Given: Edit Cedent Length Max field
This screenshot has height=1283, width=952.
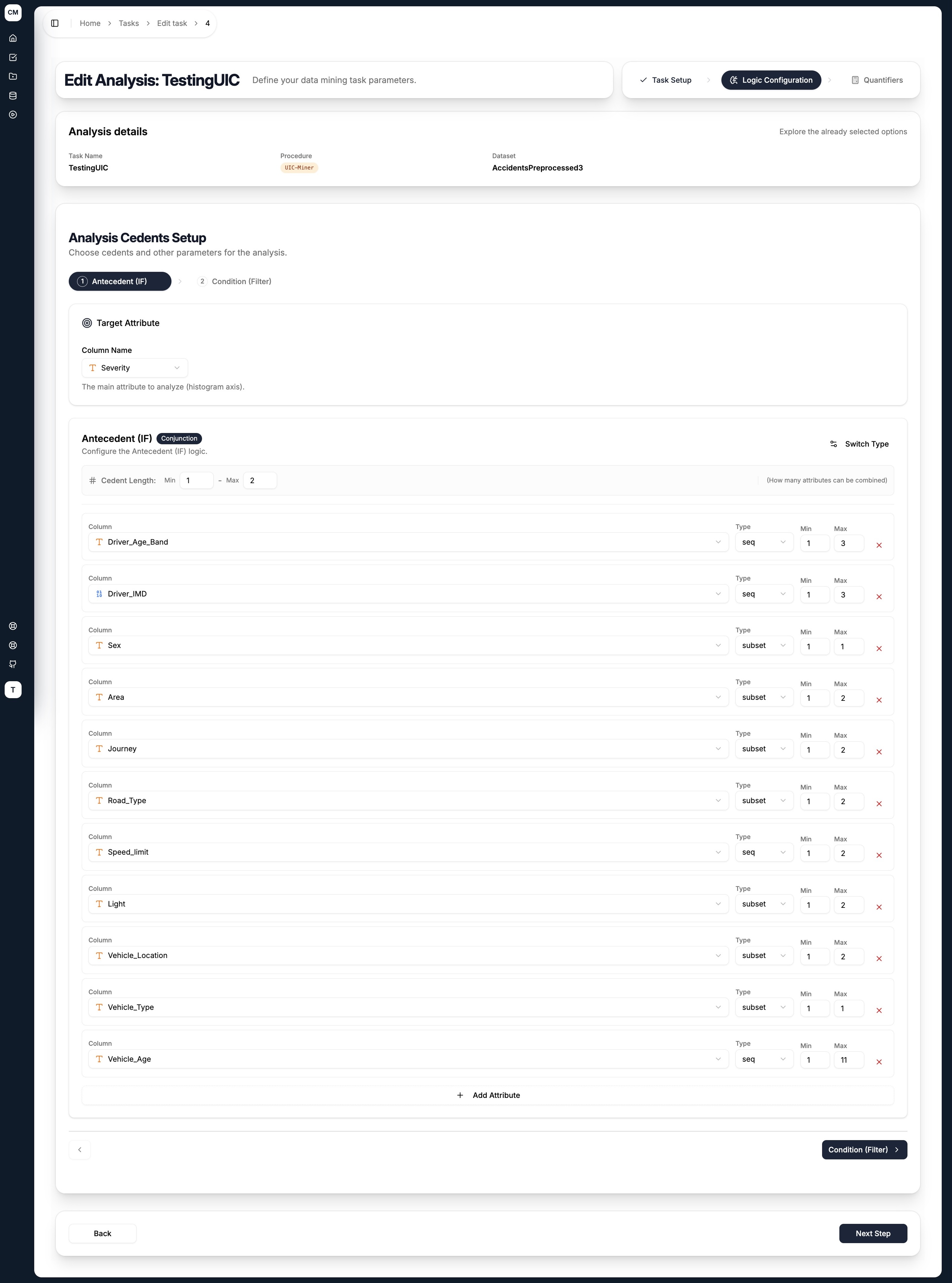Looking at the screenshot, I should tap(260, 481).
